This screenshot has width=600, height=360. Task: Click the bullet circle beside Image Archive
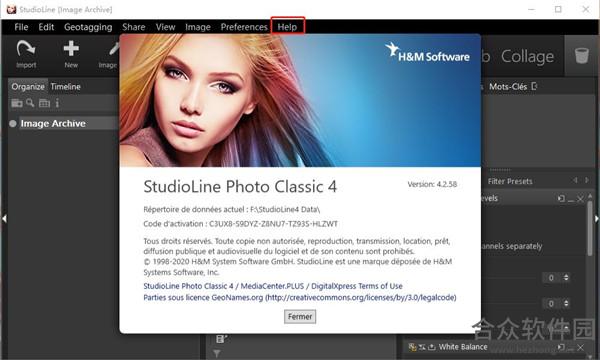13,124
